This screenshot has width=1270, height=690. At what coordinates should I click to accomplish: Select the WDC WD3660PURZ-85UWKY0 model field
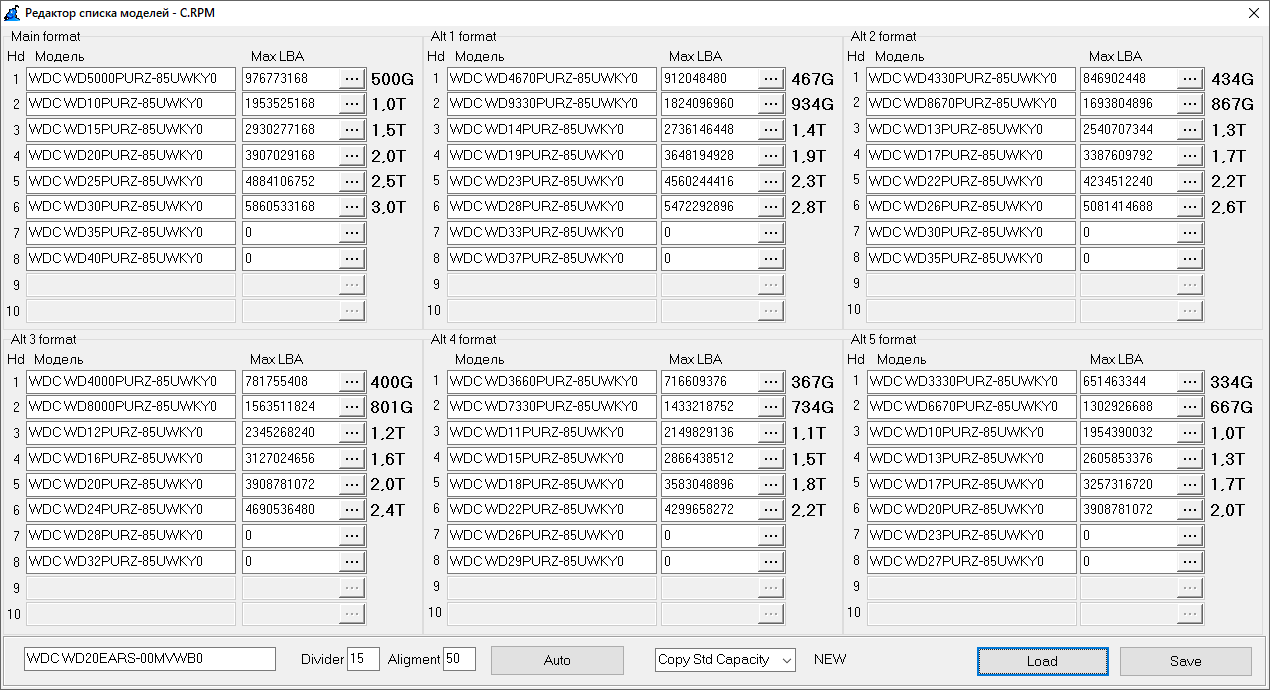[x=552, y=382]
